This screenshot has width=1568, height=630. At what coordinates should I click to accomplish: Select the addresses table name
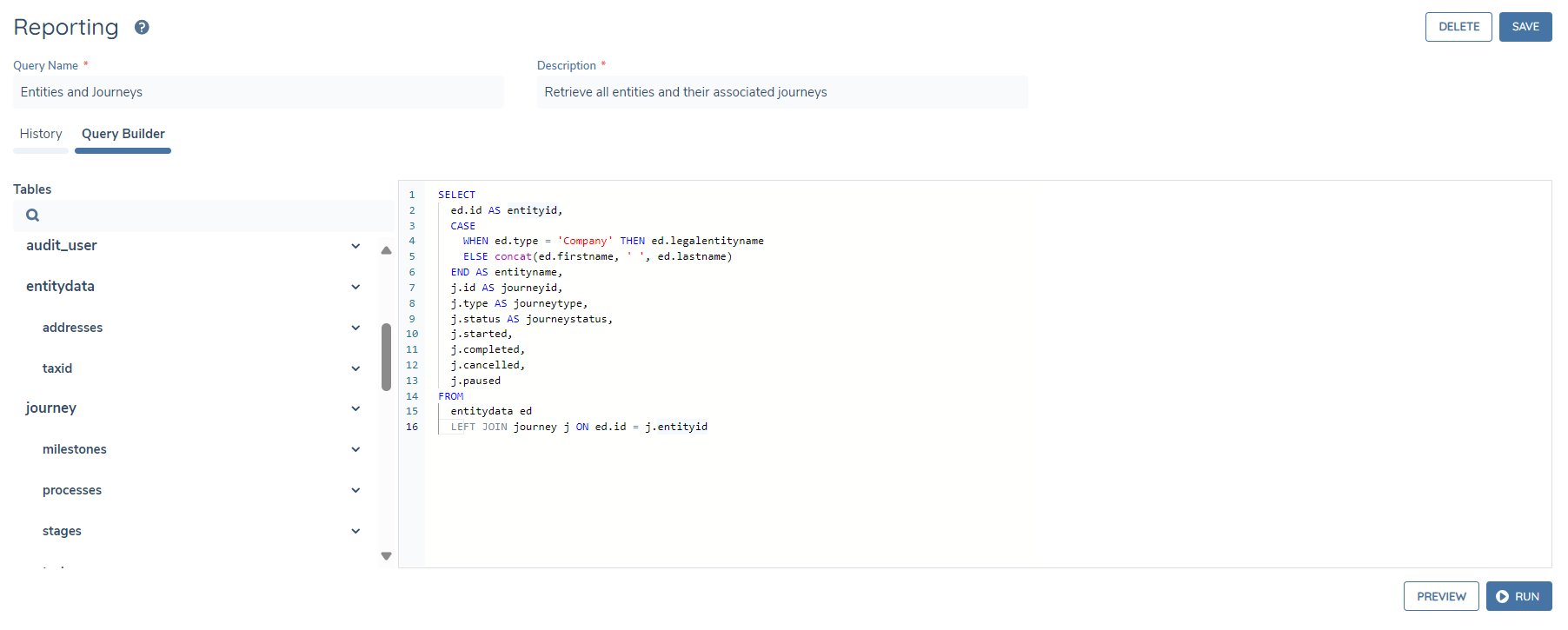(72, 328)
